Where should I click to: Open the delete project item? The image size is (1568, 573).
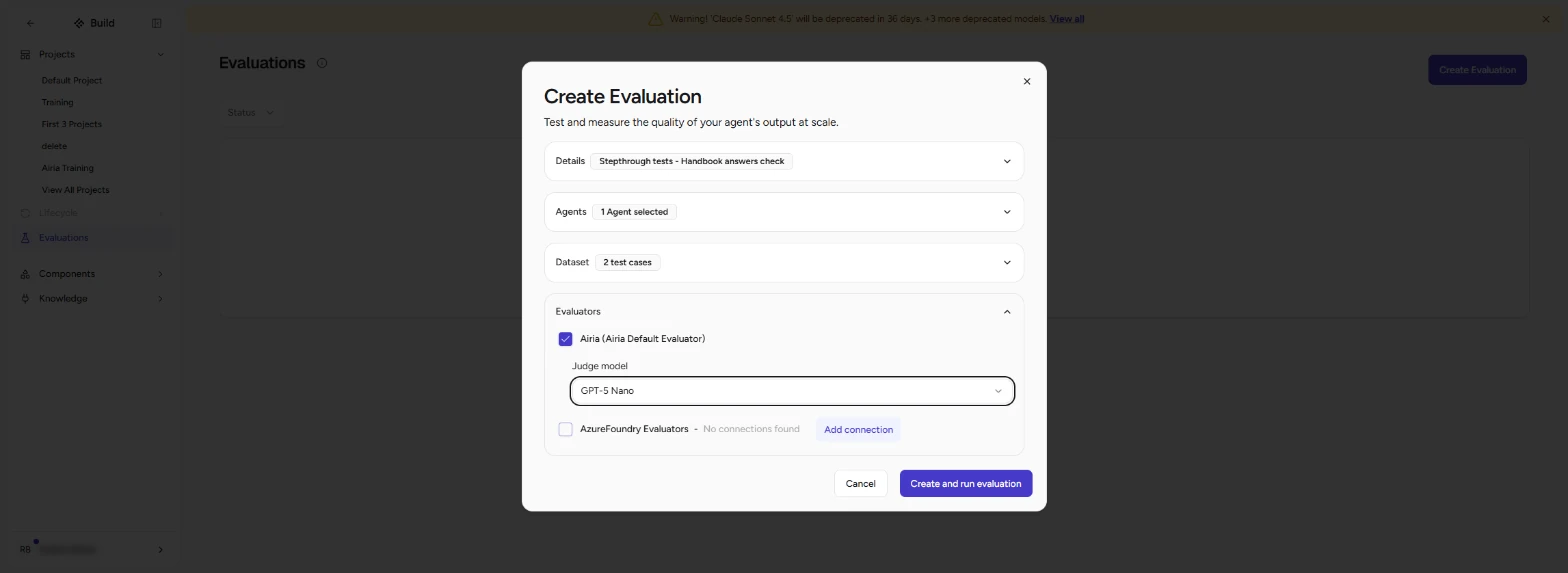point(54,146)
